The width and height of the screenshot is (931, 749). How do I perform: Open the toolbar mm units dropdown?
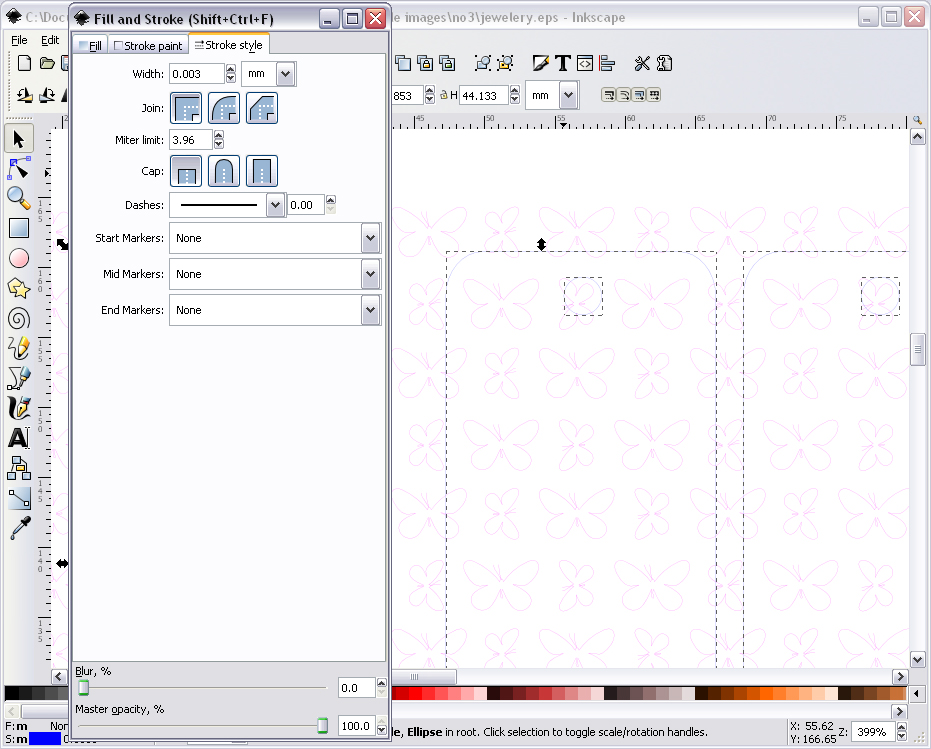568,95
